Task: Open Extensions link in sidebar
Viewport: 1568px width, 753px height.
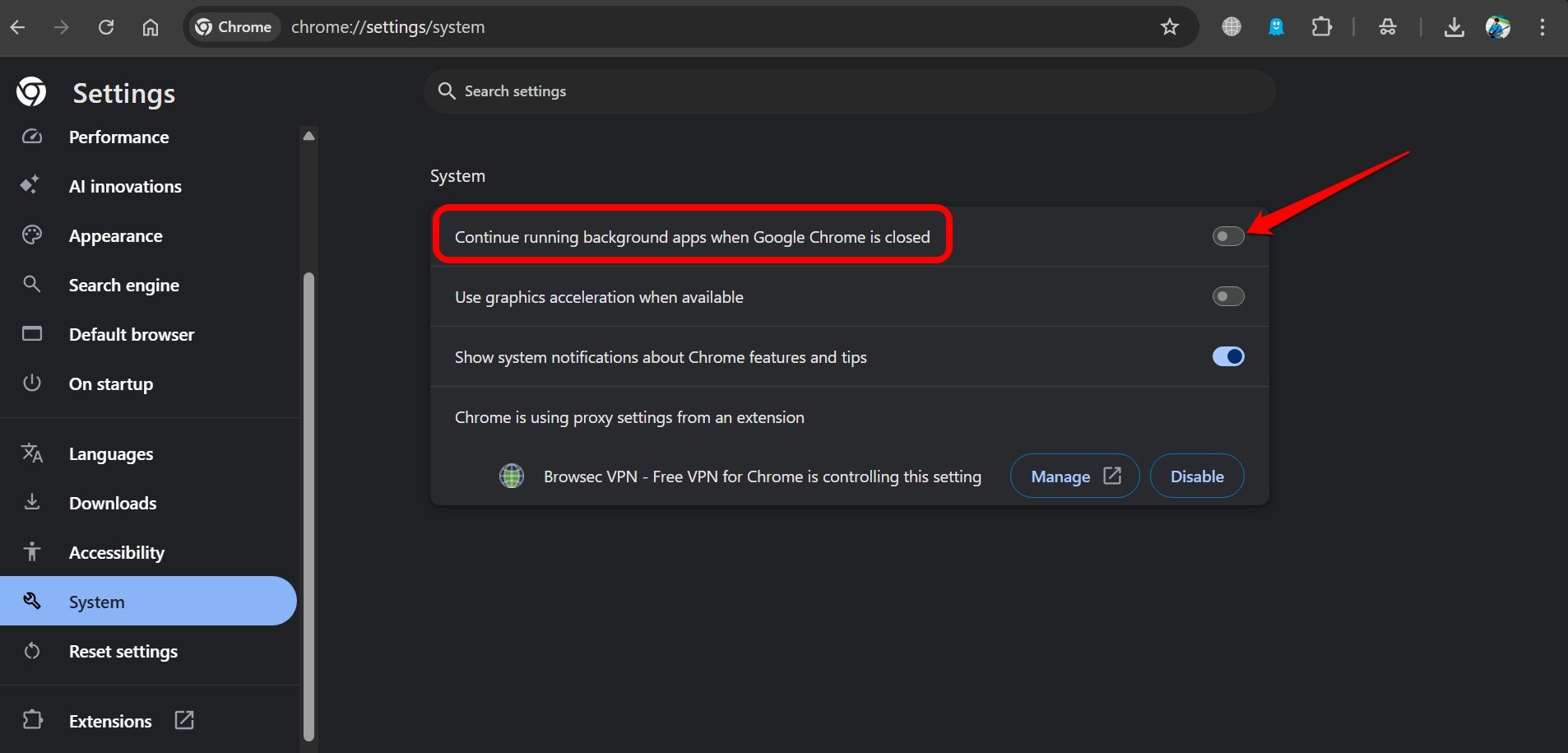Action: (110, 721)
